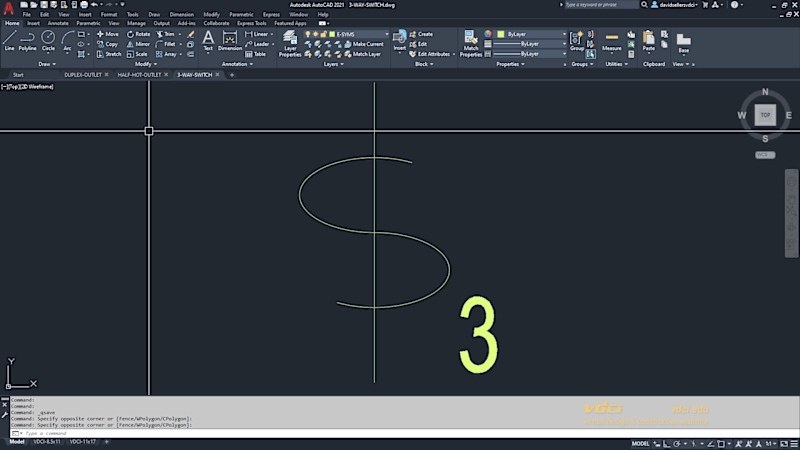
Task: Activate the Rotate tool
Action: [138, 34]
